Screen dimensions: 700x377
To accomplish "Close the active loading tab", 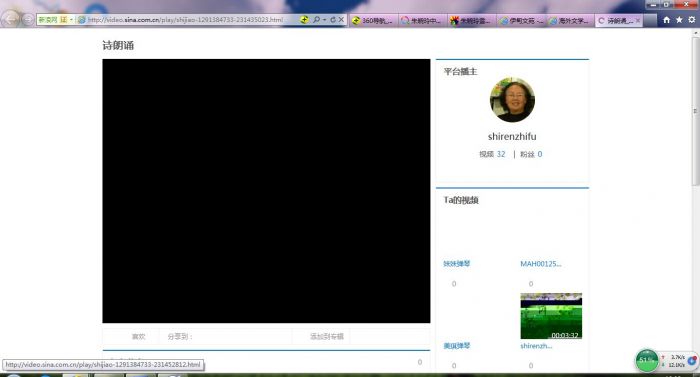I will pos(638,21).
